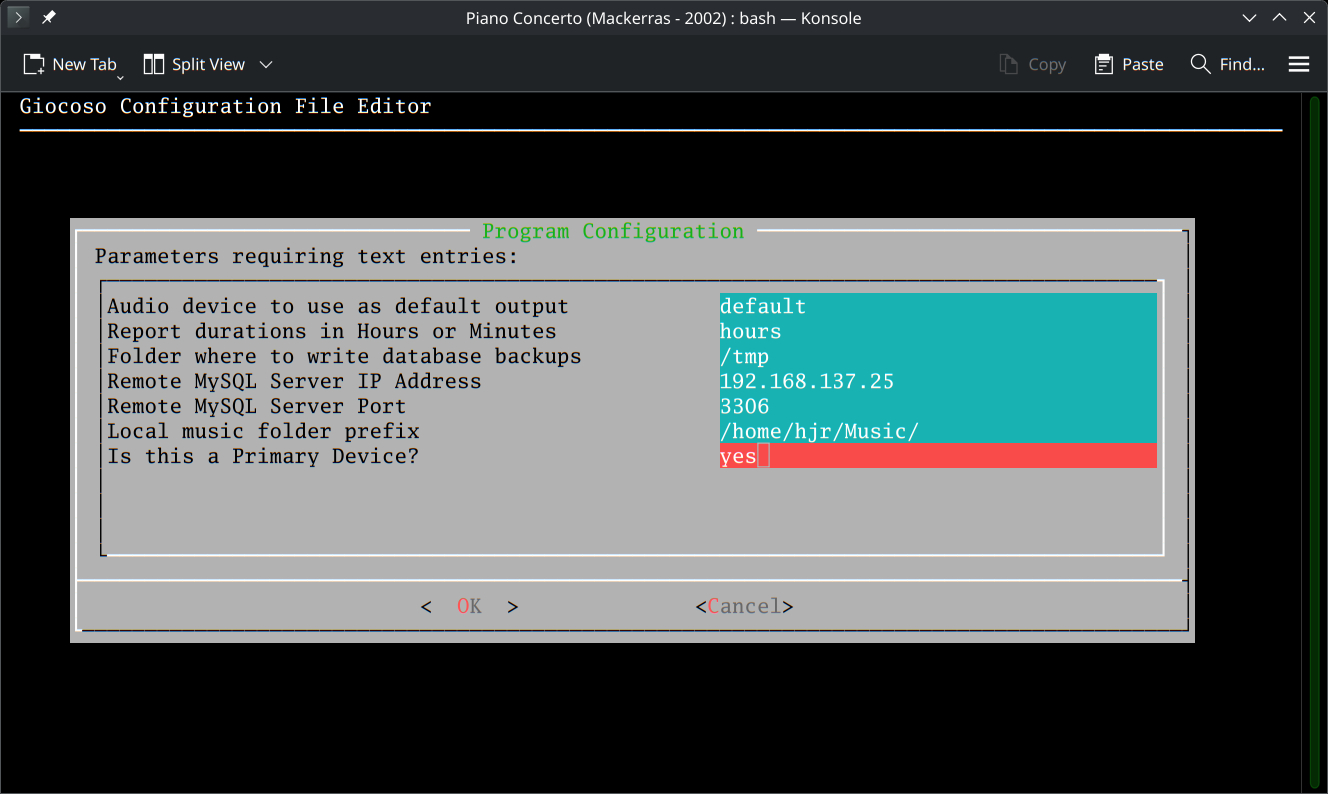This screenshot has height=794, width=1328.
Task: Open Find search in Konsole
Action: pyautogui.click(x=1228, y=64)
